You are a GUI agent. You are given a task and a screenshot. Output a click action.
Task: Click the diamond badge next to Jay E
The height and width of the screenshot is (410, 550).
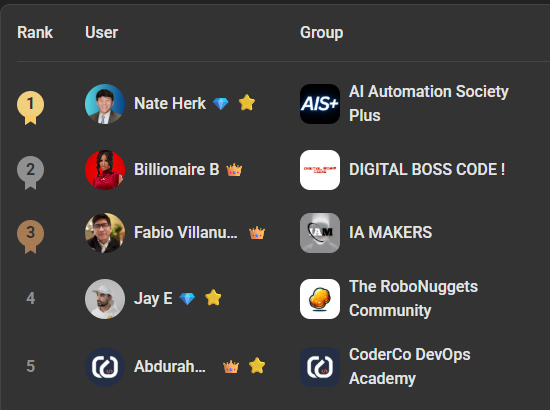(187, 299)
